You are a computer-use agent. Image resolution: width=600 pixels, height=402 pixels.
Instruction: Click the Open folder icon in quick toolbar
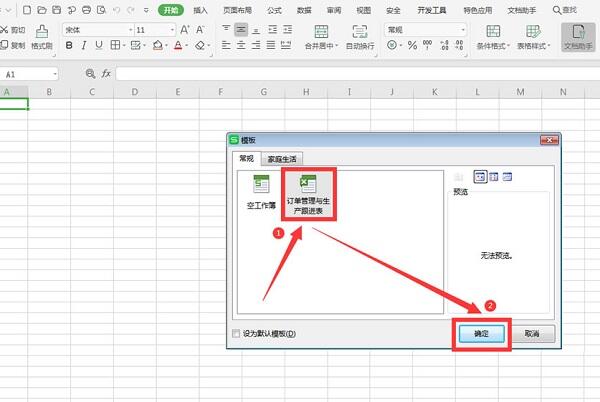(x=42, y=10)
